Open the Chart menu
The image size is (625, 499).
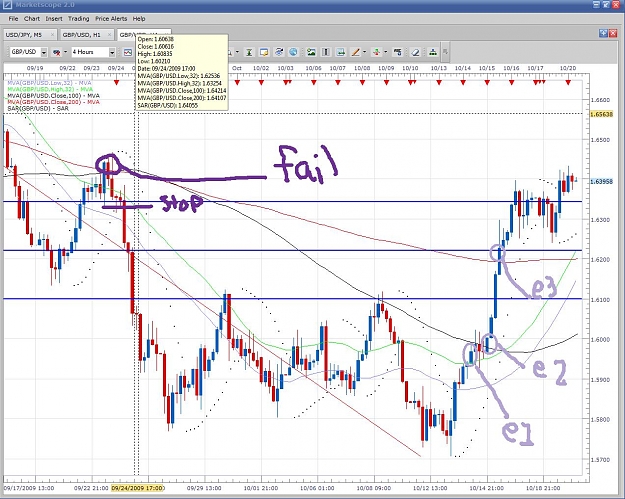31,19
